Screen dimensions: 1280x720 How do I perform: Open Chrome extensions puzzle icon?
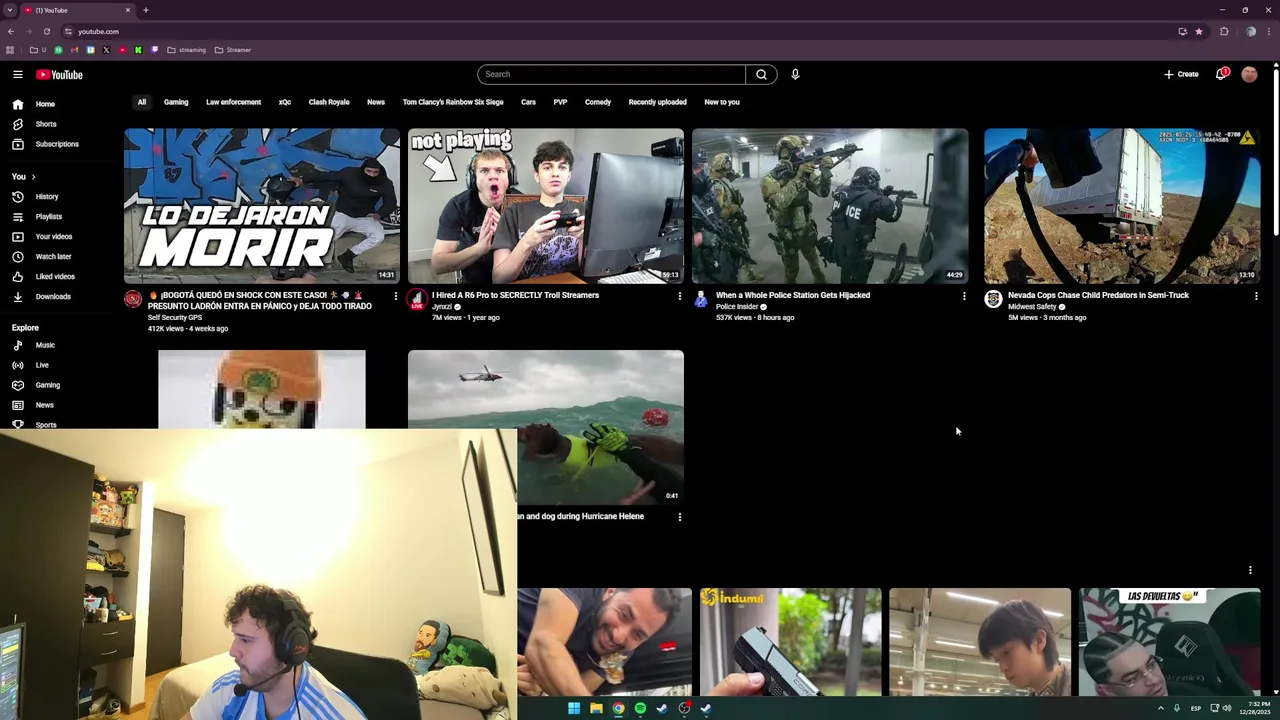tap(1224, 31)
